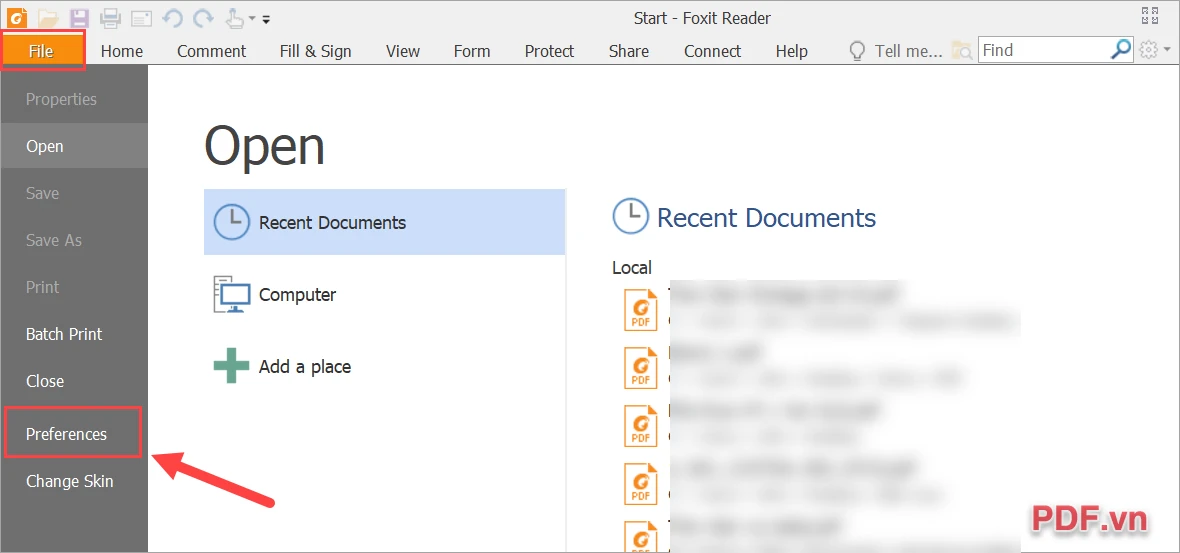1180x553 pixels.
Task: Open the third PDF file icon in recent list
Action: point(640,425)
